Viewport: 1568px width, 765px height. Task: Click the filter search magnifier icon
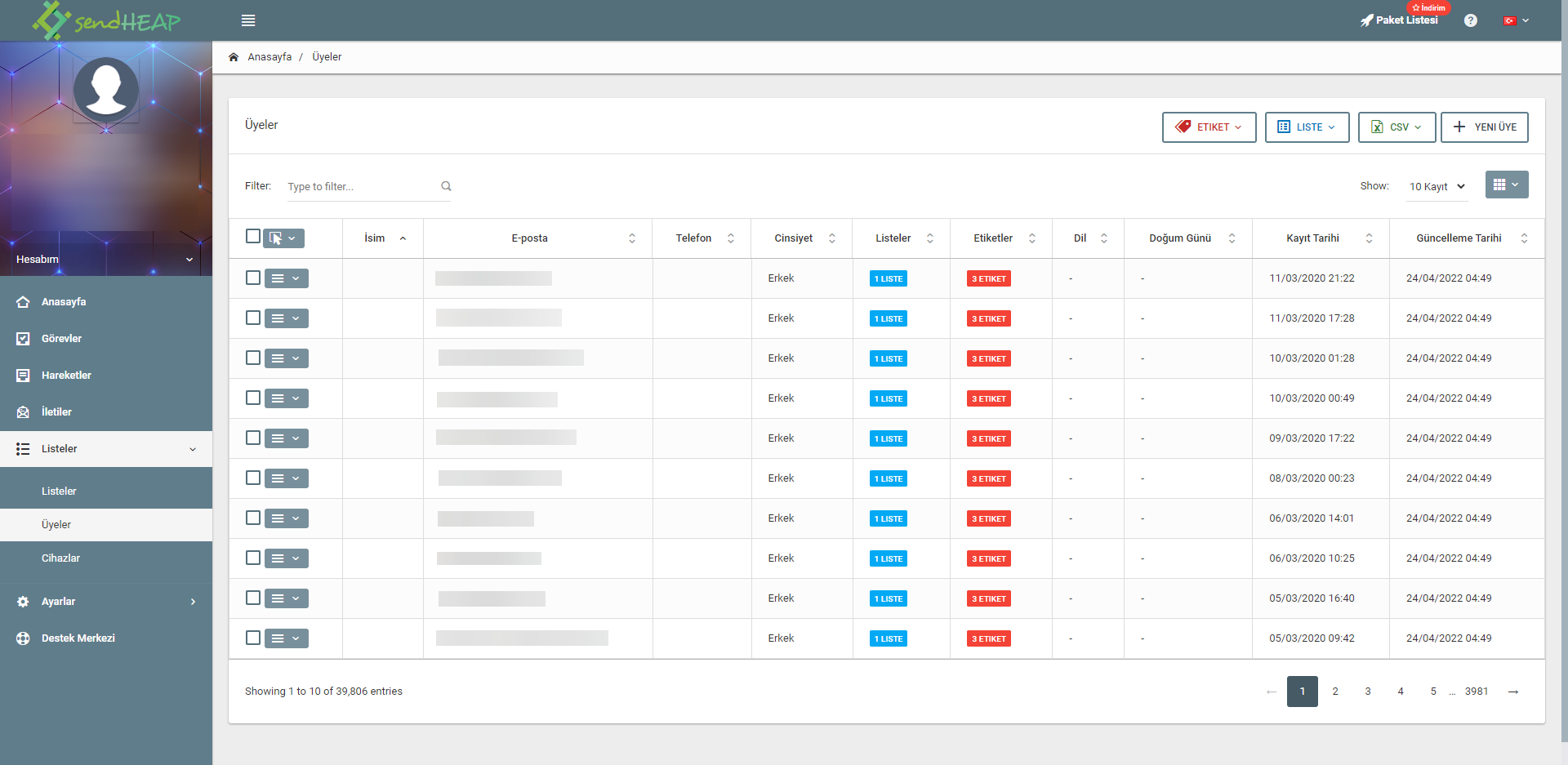pos(446,186)
